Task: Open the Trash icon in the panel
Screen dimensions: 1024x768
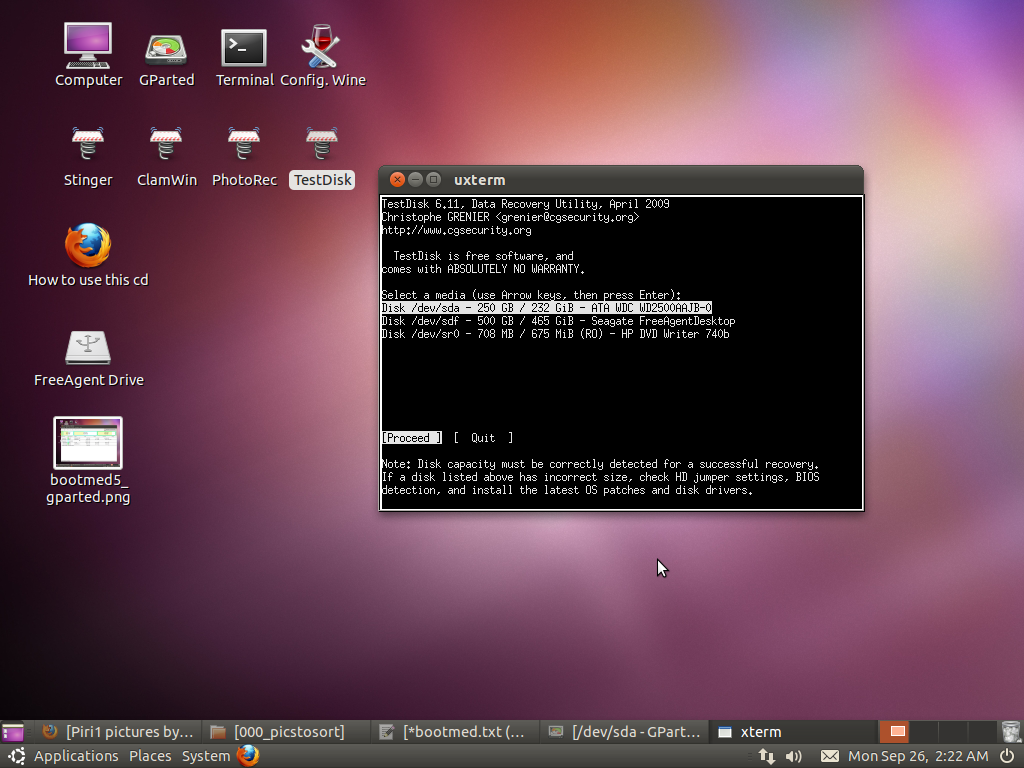Action: pyautogui.click(x=1011, y=732)
